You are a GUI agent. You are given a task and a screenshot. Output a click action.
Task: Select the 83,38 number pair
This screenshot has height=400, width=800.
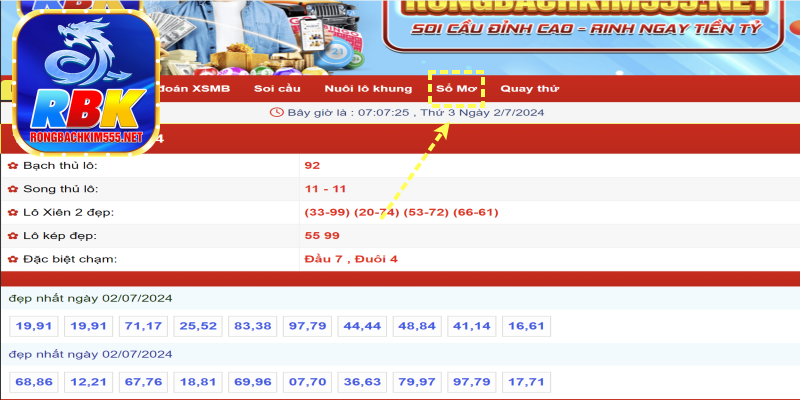[253, 326]
